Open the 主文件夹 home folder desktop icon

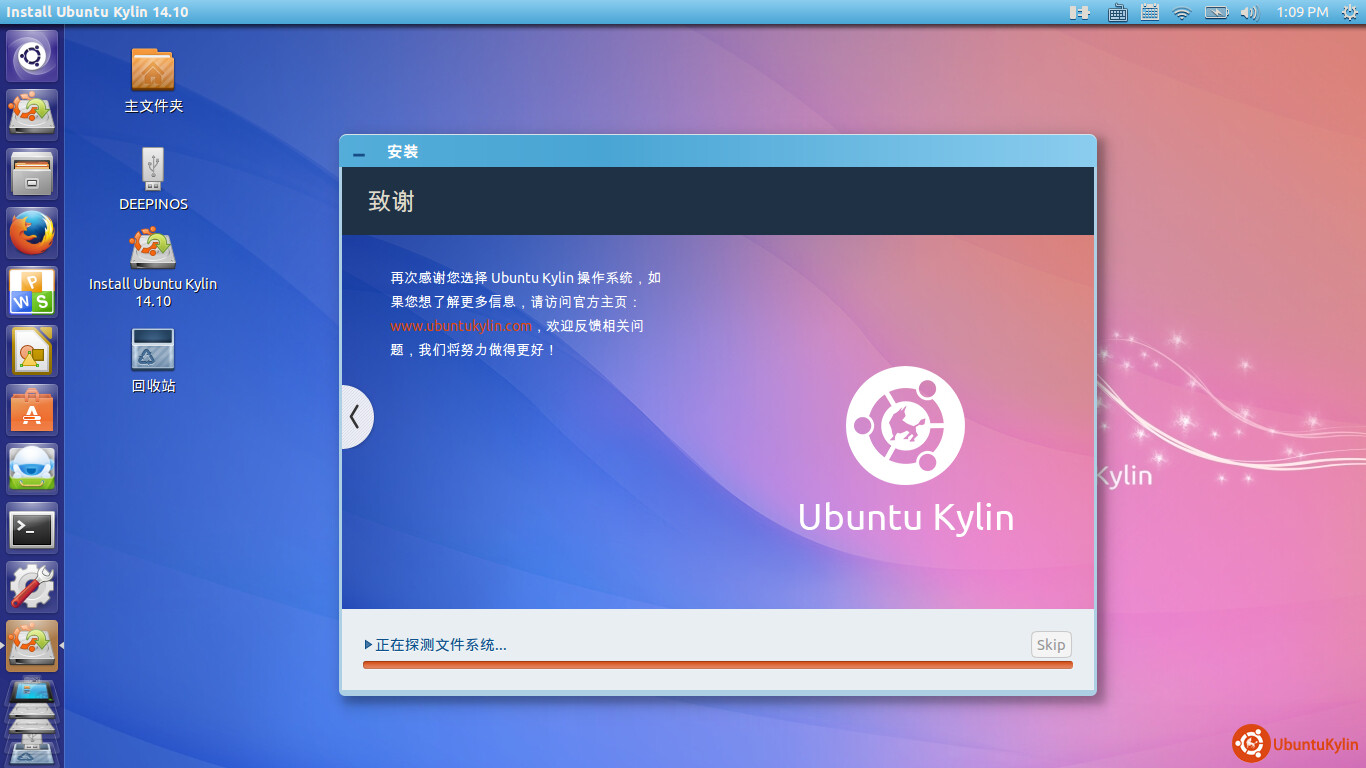point(153,70)
